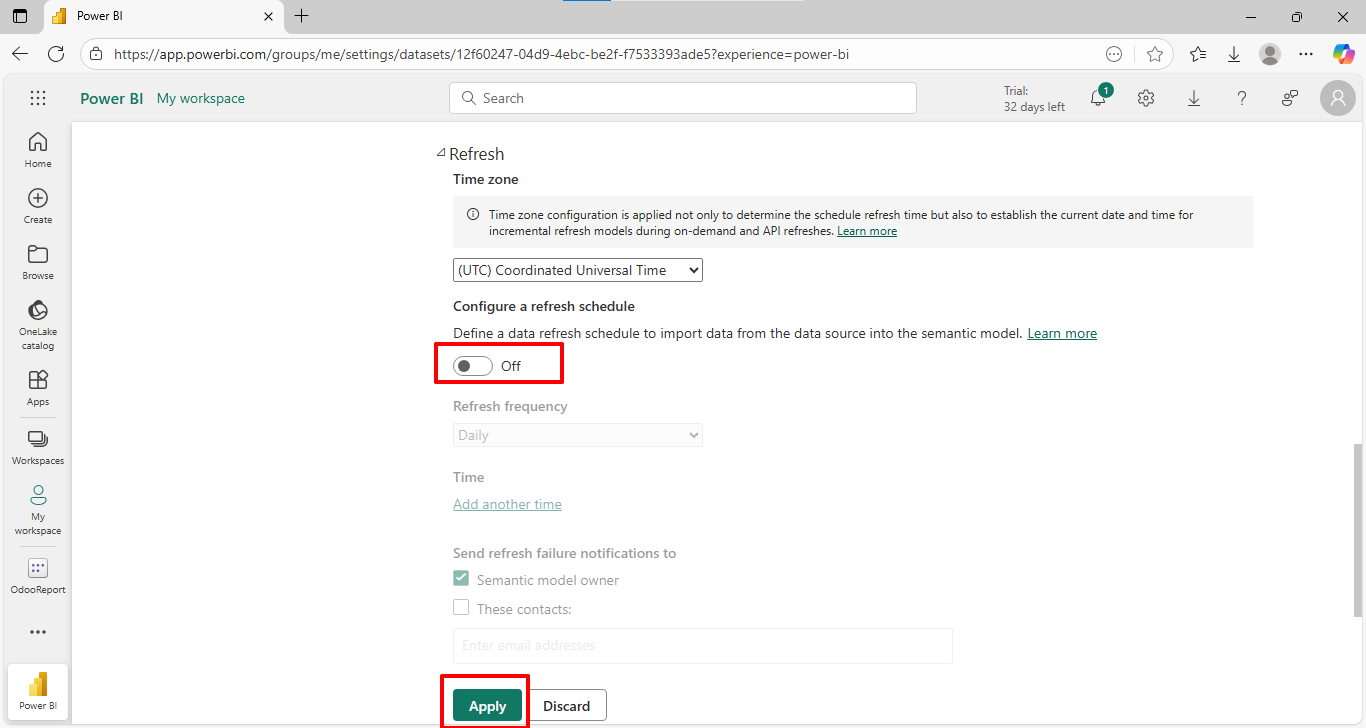The width and height of the screenshot is (1366, 728).
Task: Toggle the Semantic model owner checkbox
Action: (x=461, y=579)
